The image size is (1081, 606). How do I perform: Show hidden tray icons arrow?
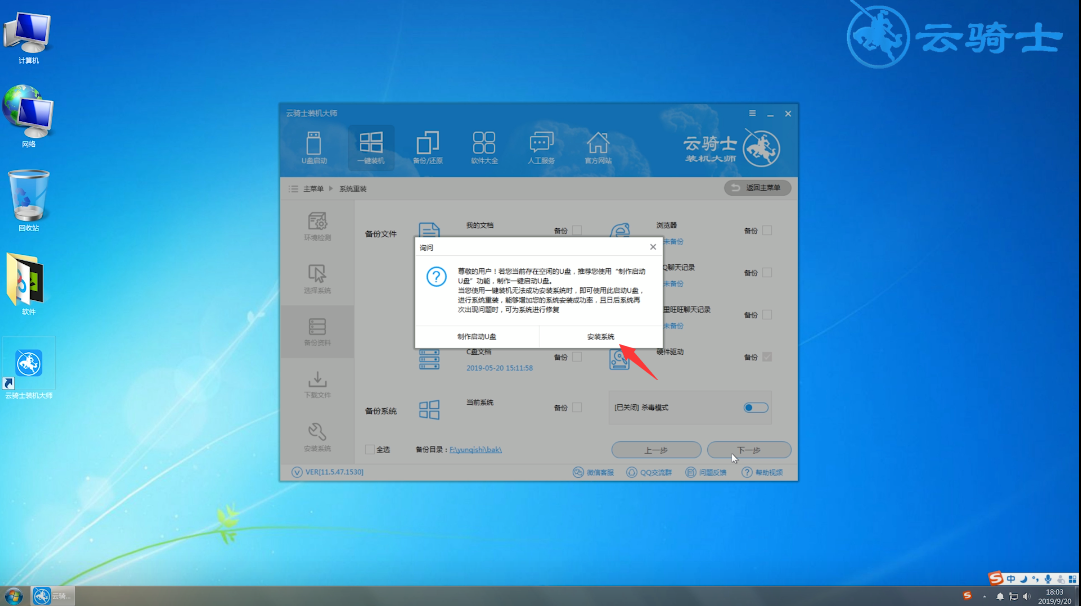984,596
